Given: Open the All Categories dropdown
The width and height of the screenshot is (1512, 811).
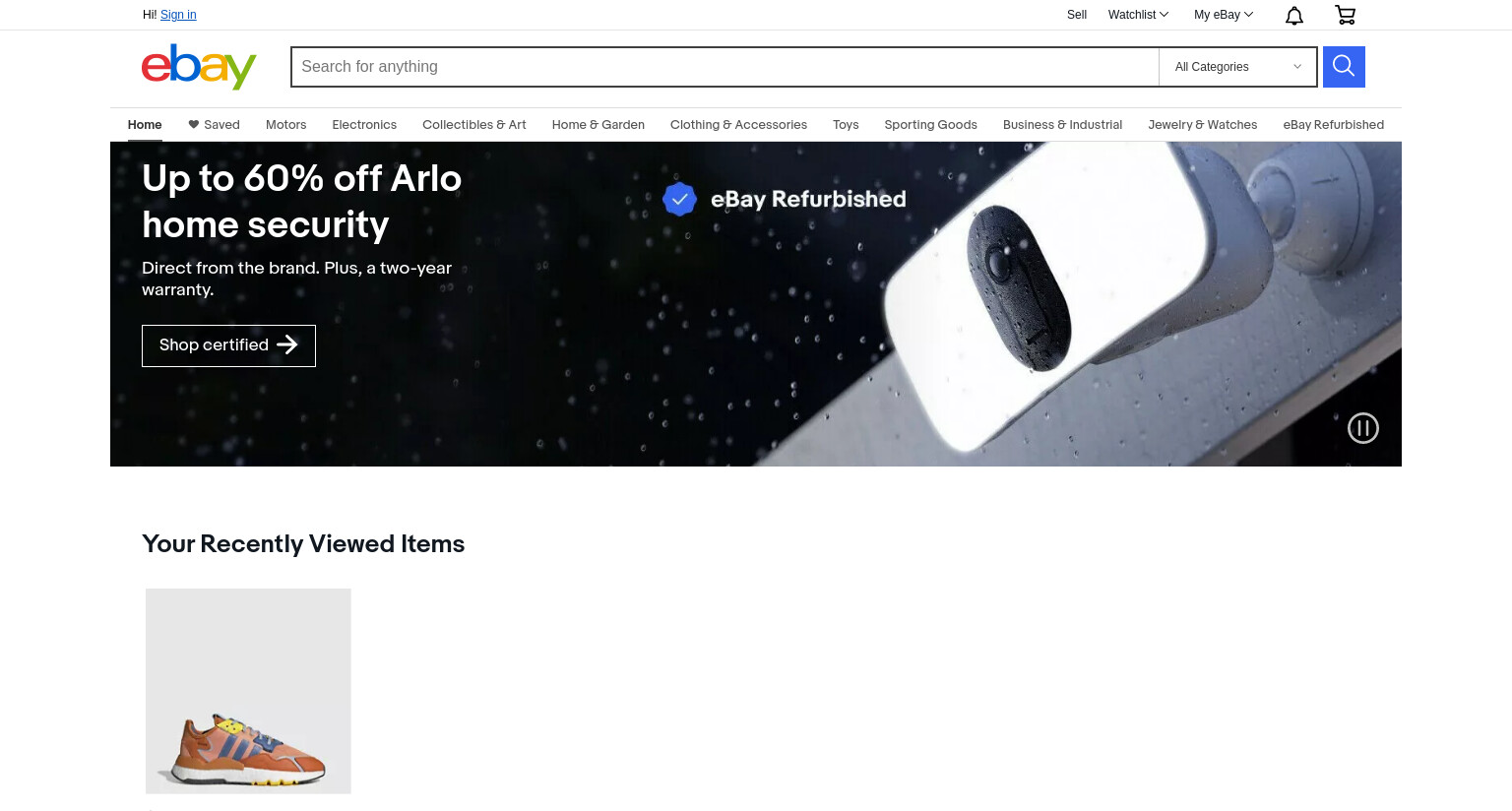Looking at the screenshot, I should (x=1237, y=67).
